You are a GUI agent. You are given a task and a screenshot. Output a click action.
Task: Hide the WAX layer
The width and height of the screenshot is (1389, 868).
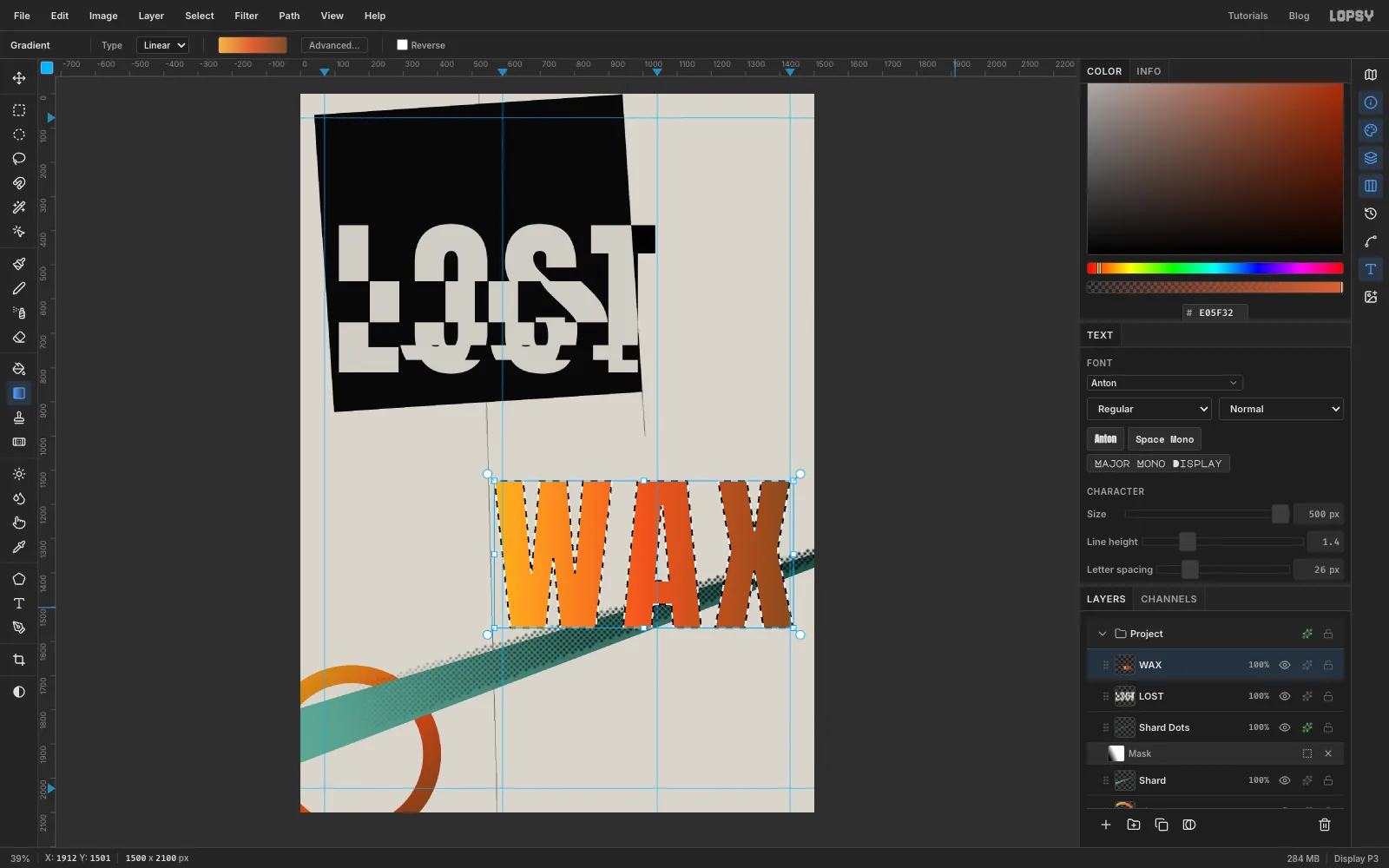click(1285, 665)
